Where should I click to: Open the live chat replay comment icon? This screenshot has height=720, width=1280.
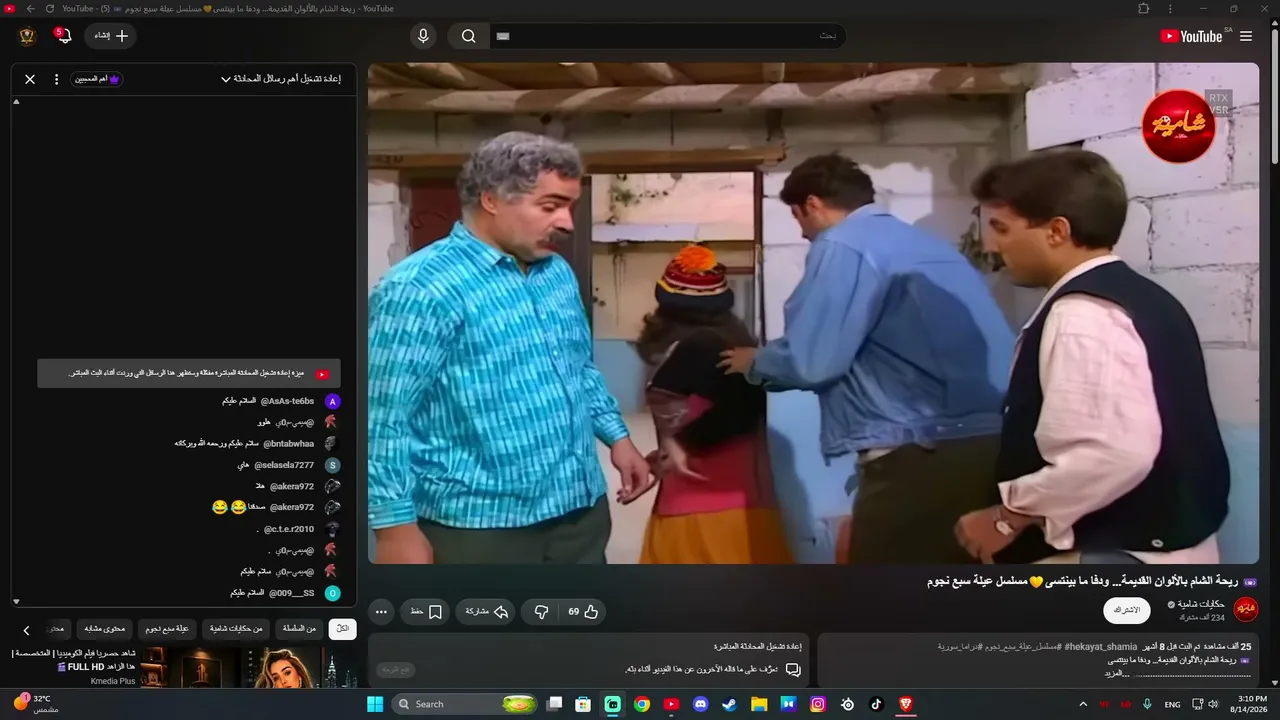tap(792, 669)
